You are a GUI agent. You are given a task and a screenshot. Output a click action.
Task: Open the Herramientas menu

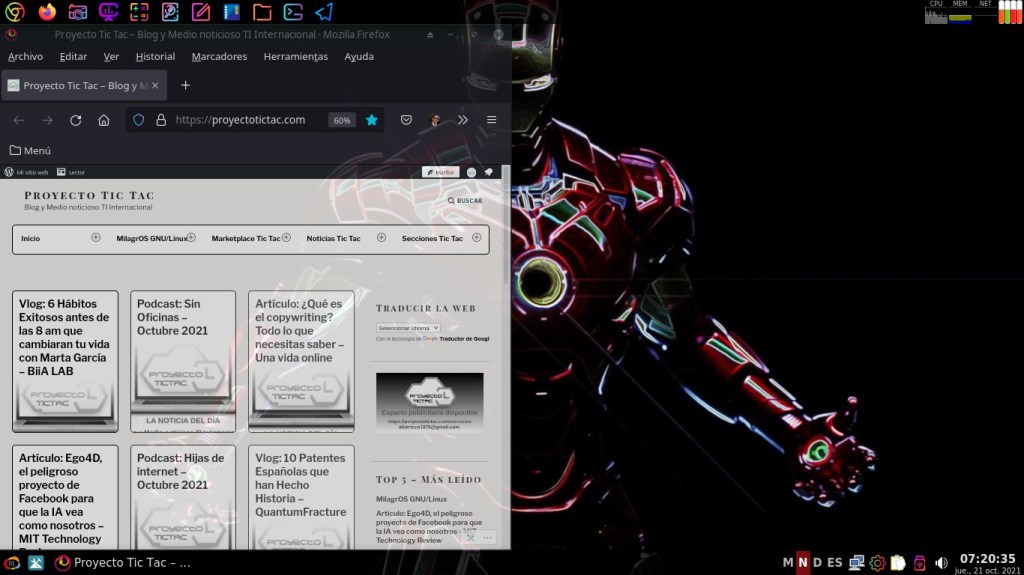(x=295, y=57)
